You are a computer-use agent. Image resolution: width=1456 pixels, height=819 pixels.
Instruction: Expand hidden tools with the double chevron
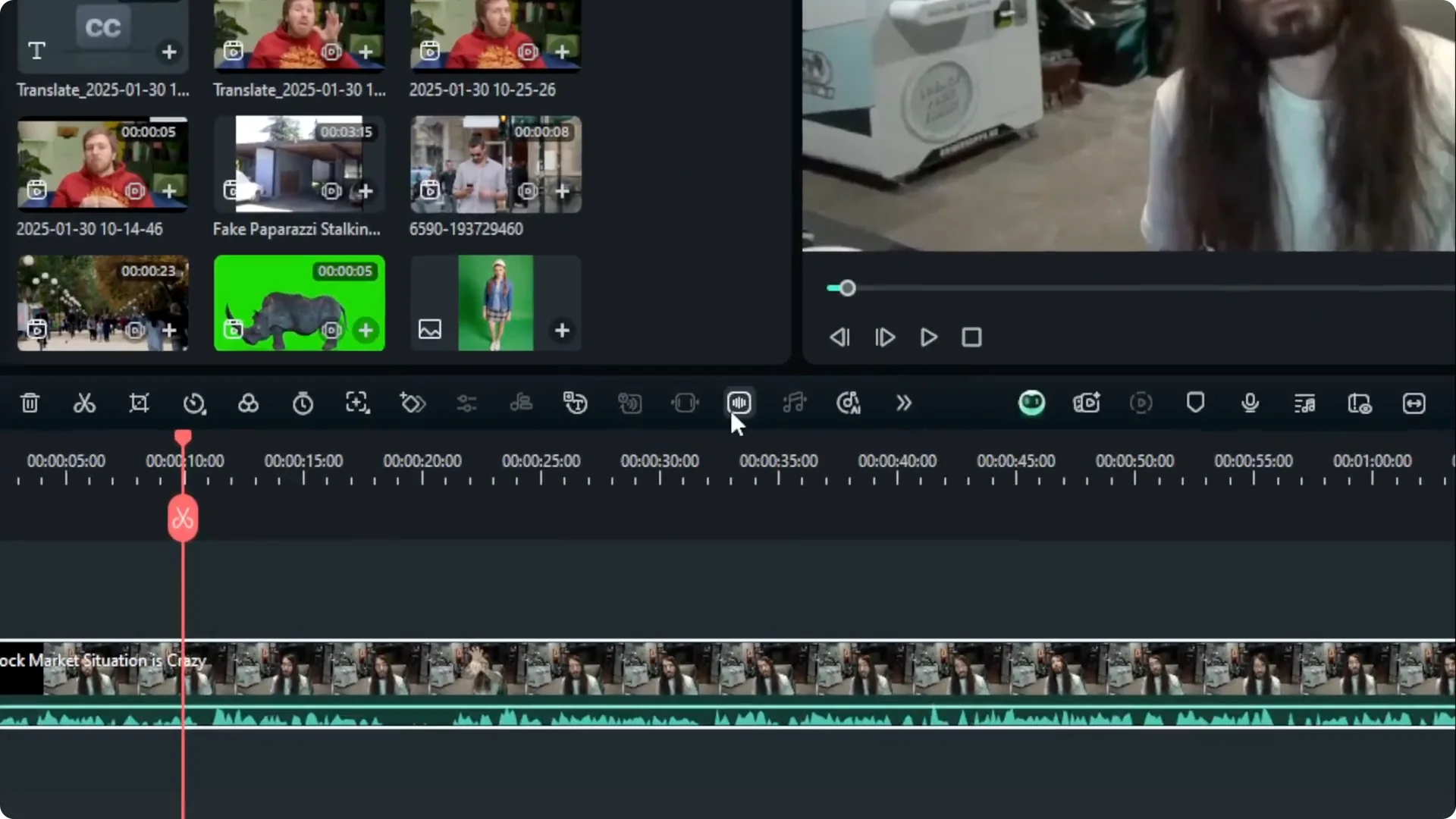[x=903, y=403]
